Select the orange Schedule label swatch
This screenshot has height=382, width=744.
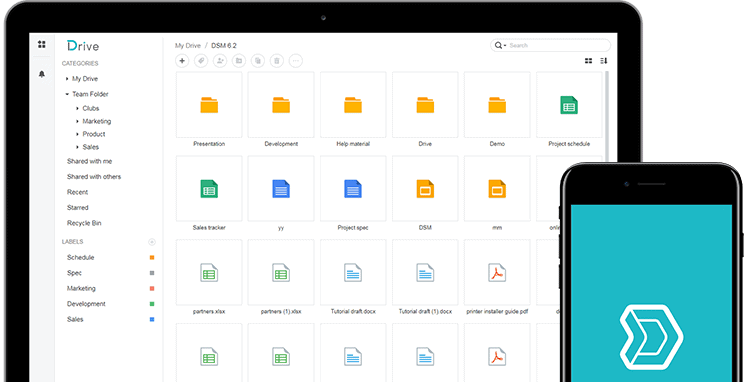point(152,258)
